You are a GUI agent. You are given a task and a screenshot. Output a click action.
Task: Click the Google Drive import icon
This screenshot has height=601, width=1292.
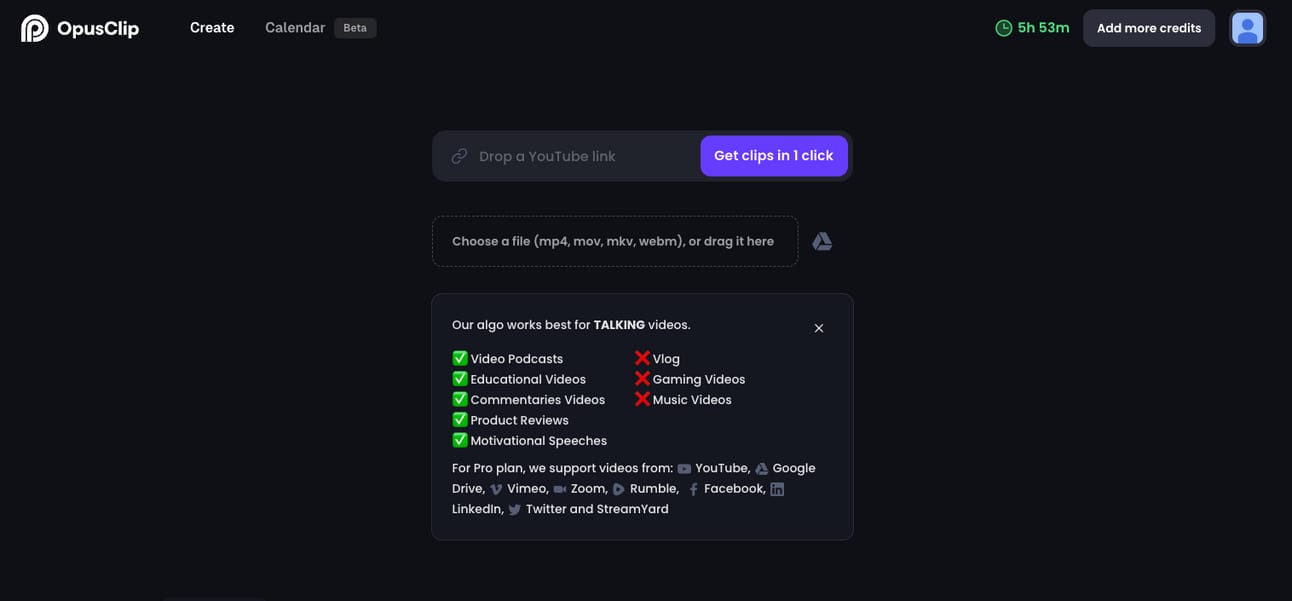pos(822,241)
